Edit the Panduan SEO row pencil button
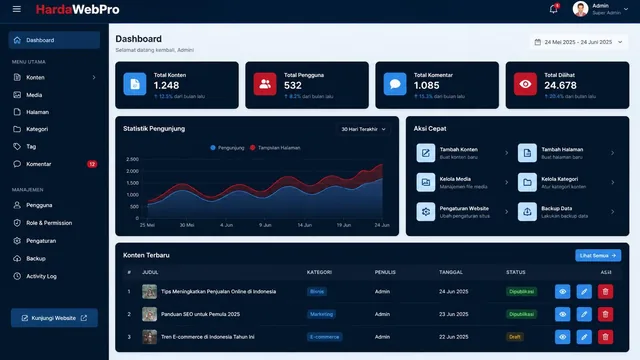Screen dimensions: 640x360 click(584, 314)
